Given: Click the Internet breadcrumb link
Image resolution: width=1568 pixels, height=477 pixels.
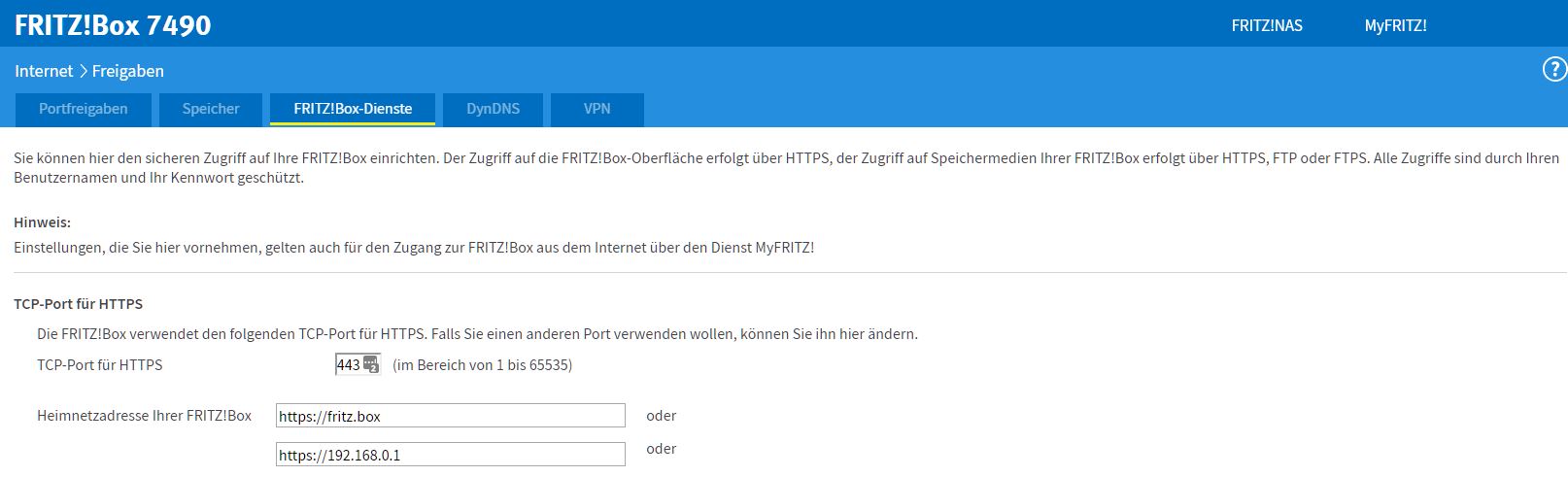Looking at the screenshot, I should click(x=44, y=71).
